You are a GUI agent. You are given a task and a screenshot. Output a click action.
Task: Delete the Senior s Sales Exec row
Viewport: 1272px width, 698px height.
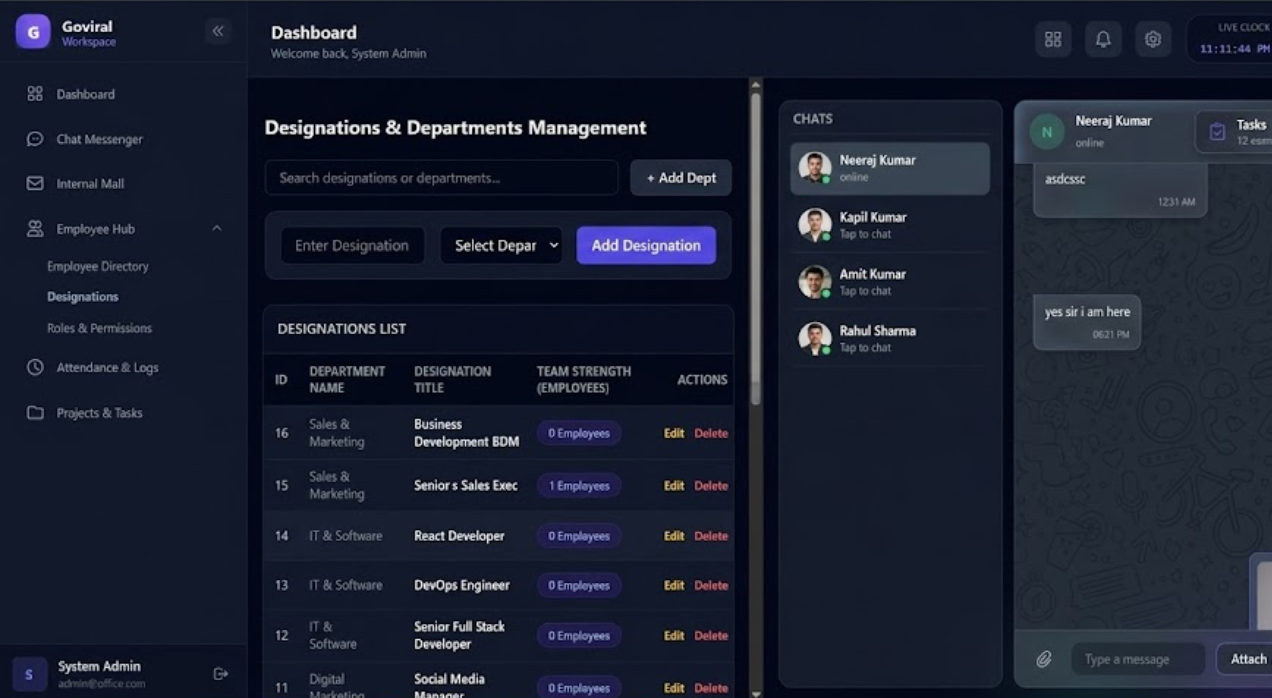pos(711,485)
